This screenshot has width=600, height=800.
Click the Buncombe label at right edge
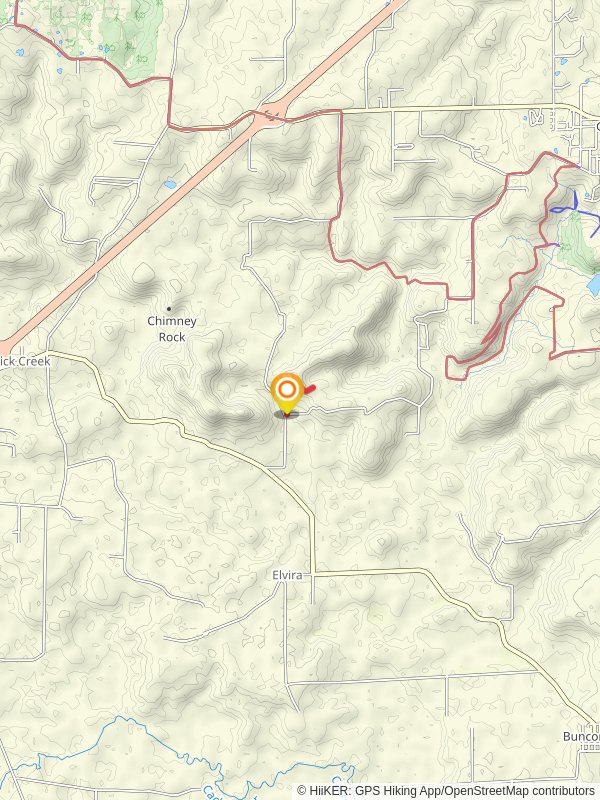coord(581,736)
